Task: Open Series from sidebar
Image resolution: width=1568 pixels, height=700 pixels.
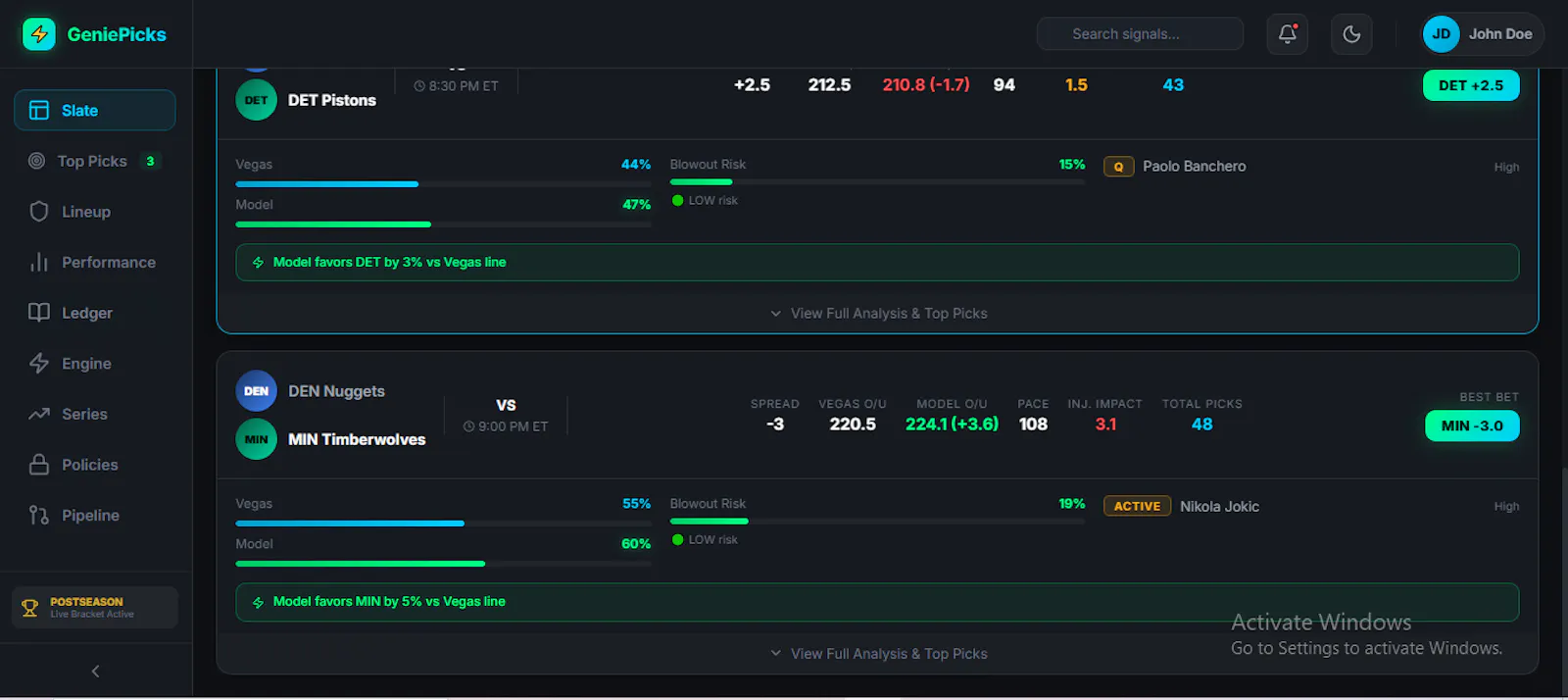Action: click(x=95, y=414)
